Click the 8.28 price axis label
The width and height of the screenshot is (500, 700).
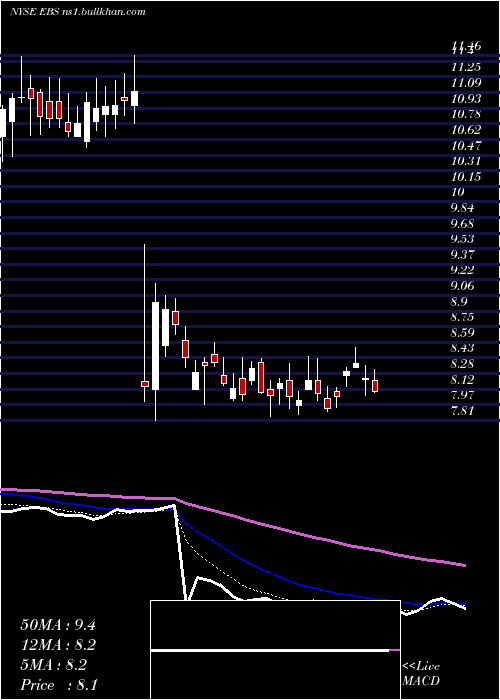pos(463,364)
